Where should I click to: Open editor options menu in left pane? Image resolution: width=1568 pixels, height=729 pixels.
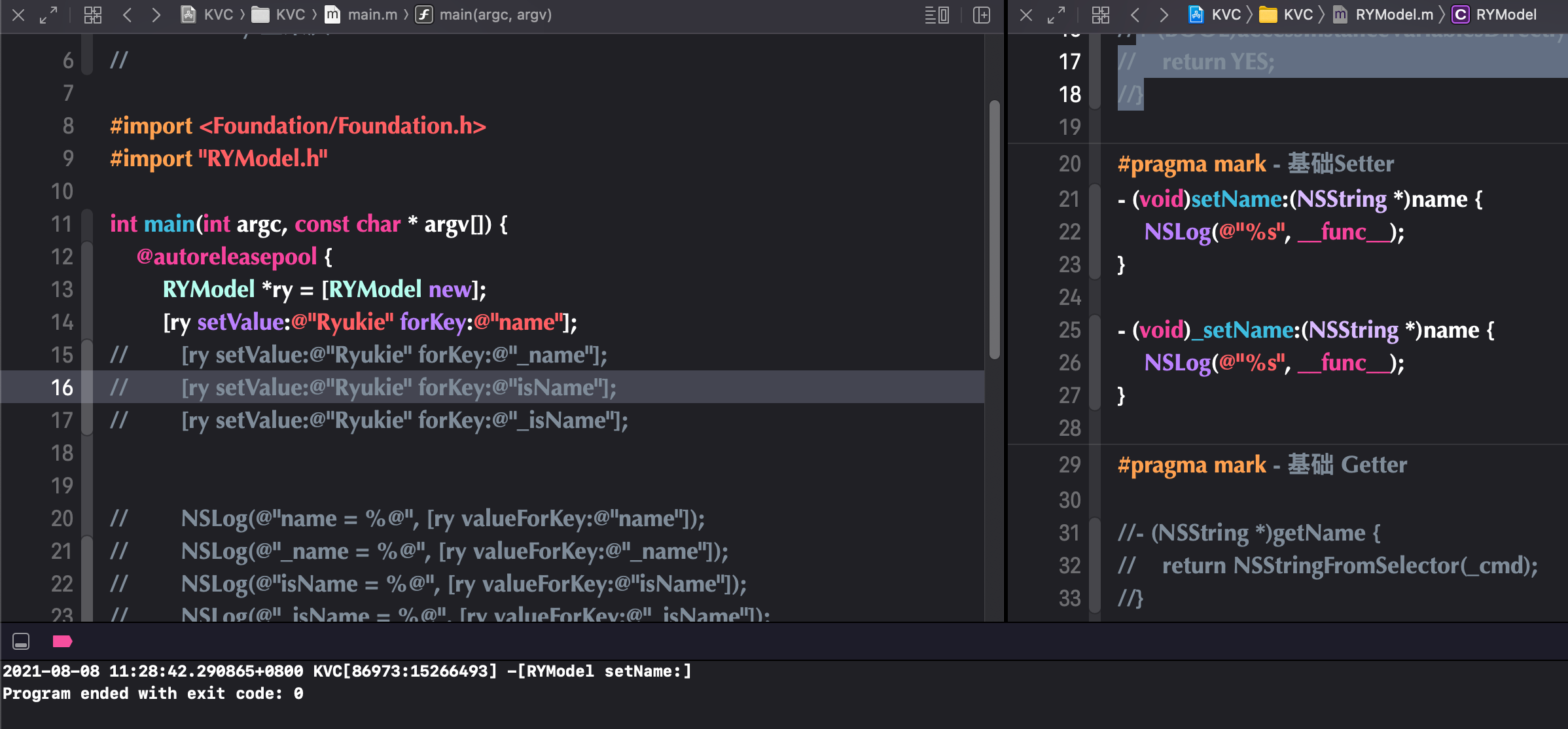(x=937, y=14)
